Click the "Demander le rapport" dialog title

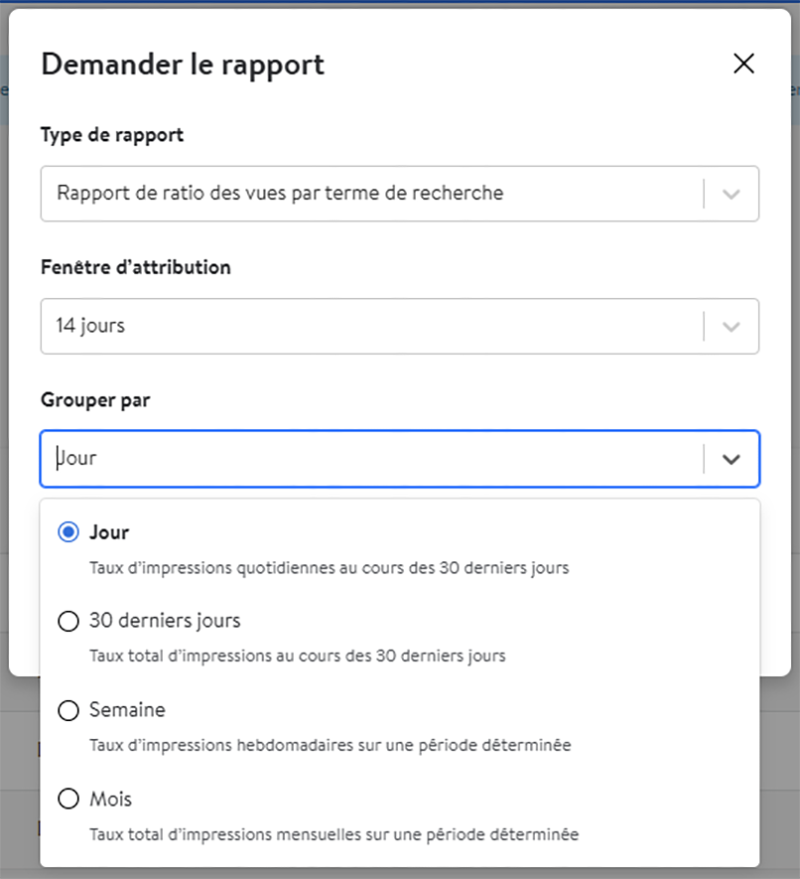point(182,64)
